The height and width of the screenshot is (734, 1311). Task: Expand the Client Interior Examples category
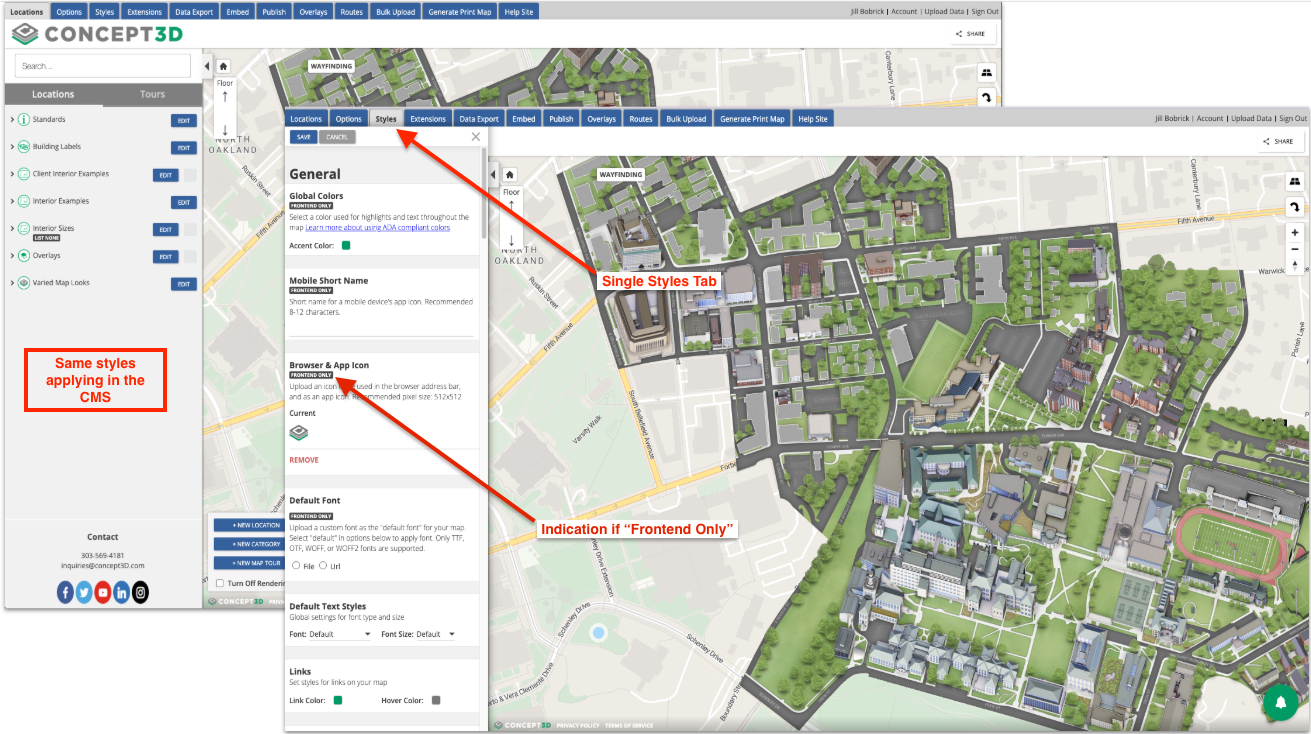11,174
